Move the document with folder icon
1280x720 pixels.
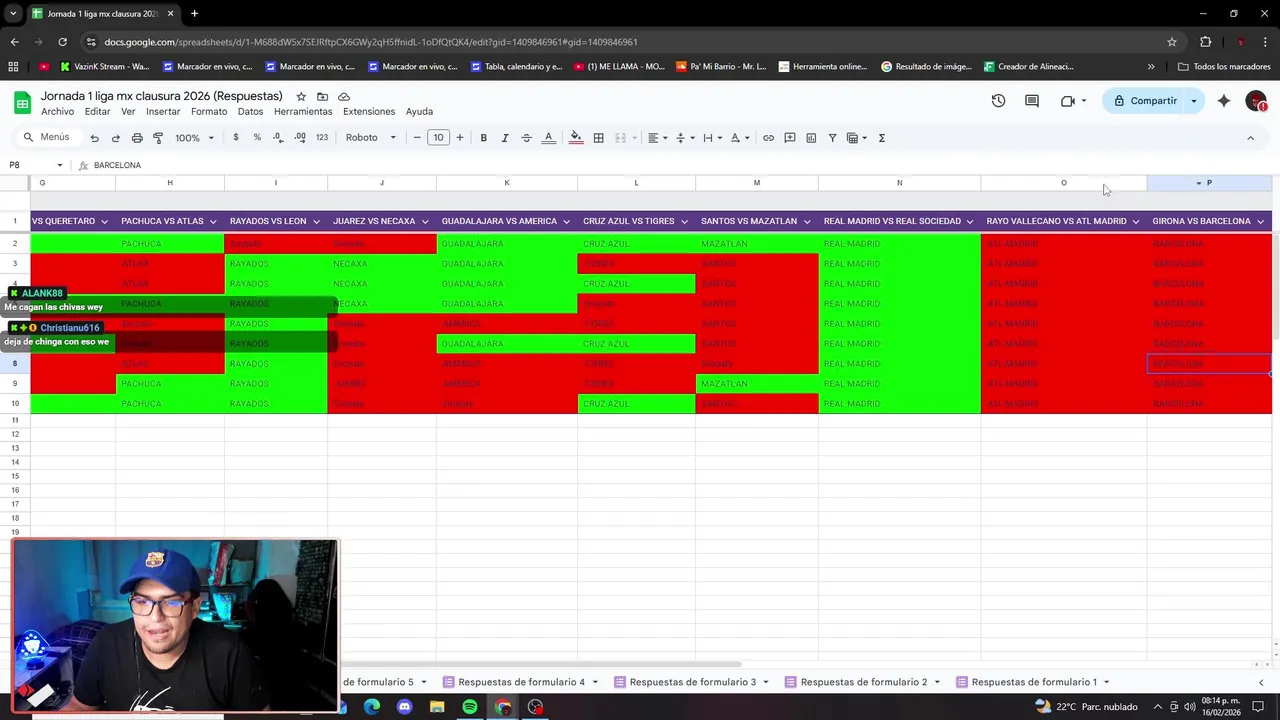[x=322, y=96]
